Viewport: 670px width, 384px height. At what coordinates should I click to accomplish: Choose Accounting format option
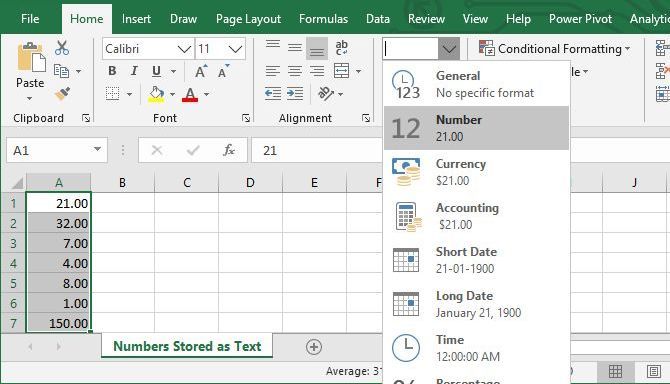coord(476,216)
